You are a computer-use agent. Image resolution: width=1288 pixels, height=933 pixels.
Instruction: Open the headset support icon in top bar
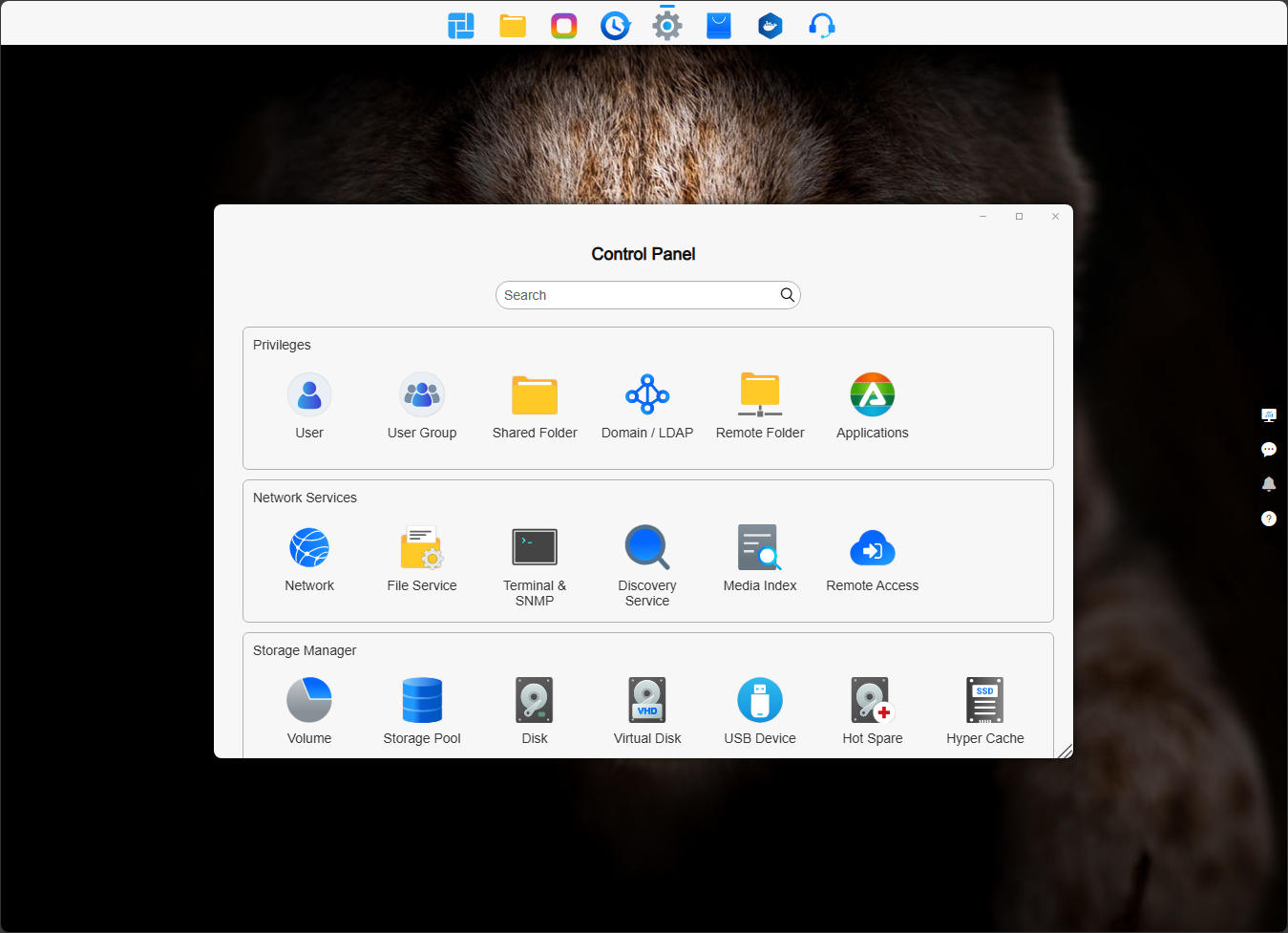pyautogui.click(x=822, y=26)
